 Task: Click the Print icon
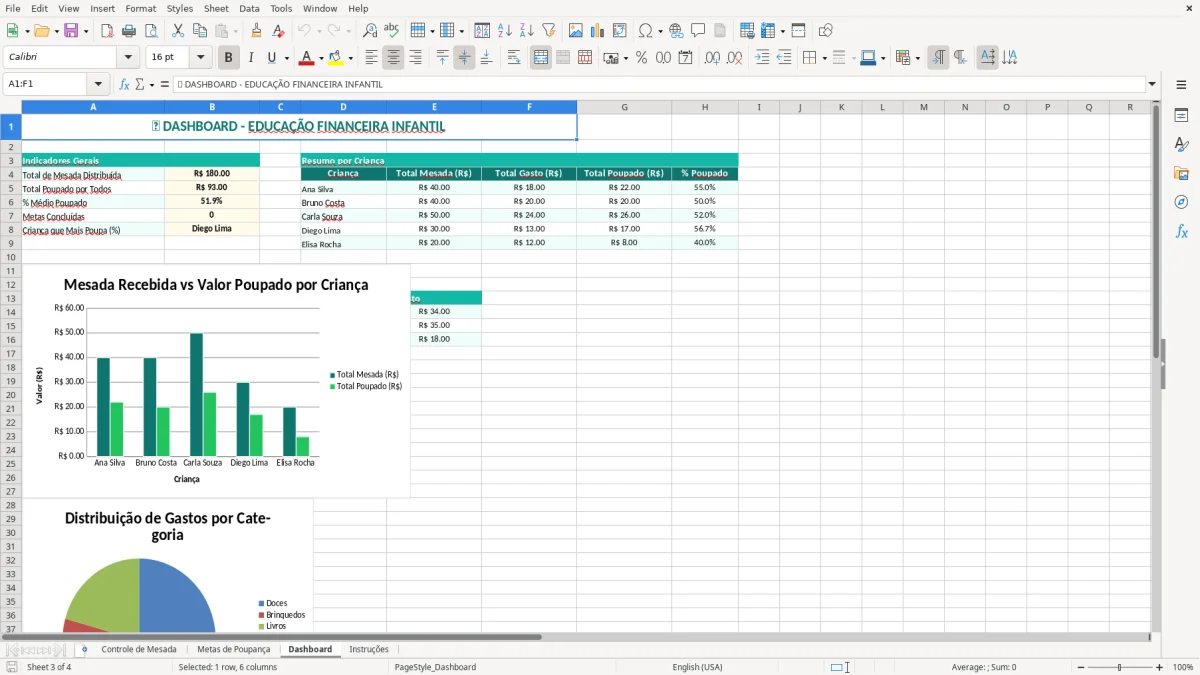(x=129, y=31)
